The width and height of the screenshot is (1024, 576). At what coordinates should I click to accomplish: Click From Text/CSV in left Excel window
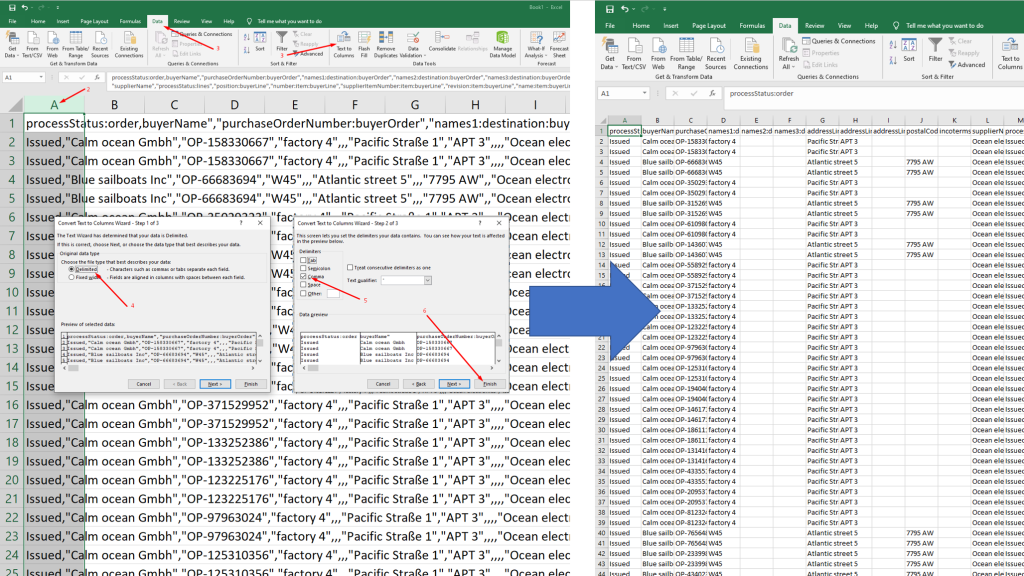click(x=32, y=44)
